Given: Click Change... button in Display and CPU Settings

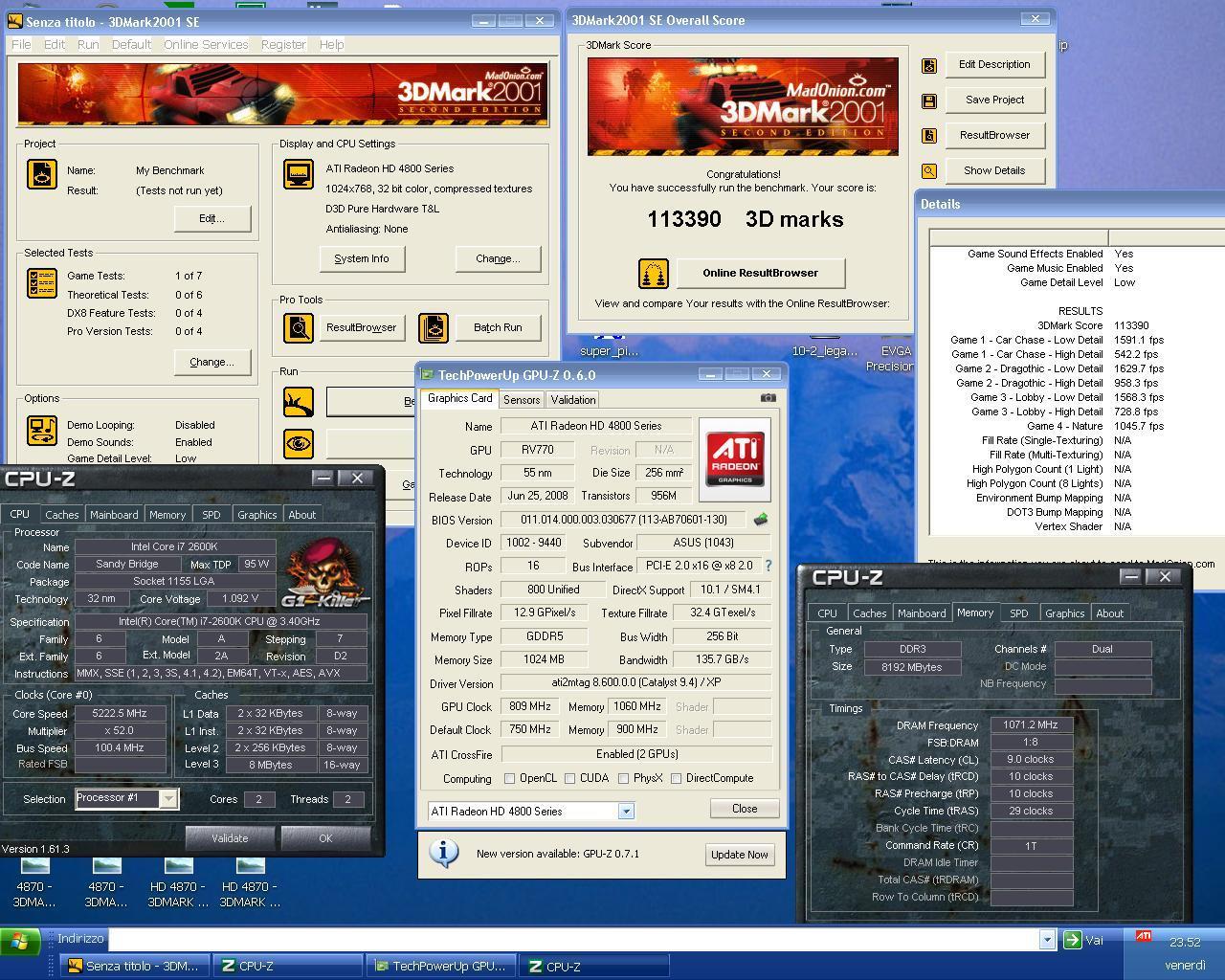Looking at the screenshot, I should (x=498, y=258).
